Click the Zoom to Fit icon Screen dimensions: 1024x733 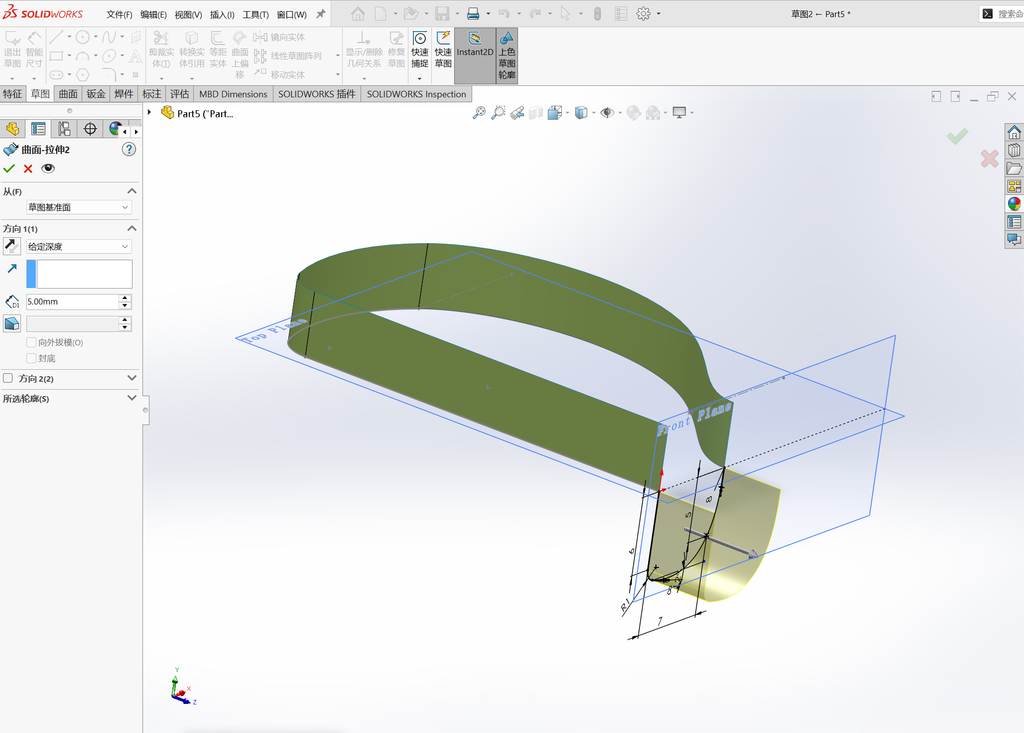pyautogui.click(x=479, y=113)
